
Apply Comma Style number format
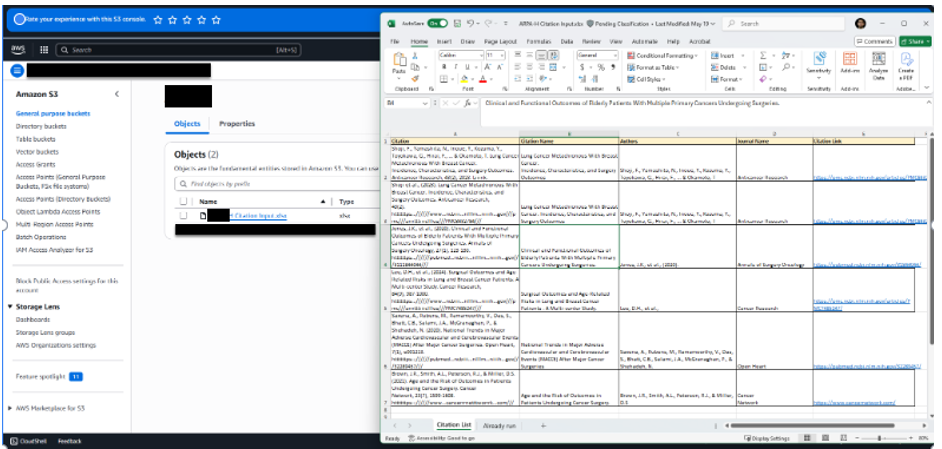point(613,67)
